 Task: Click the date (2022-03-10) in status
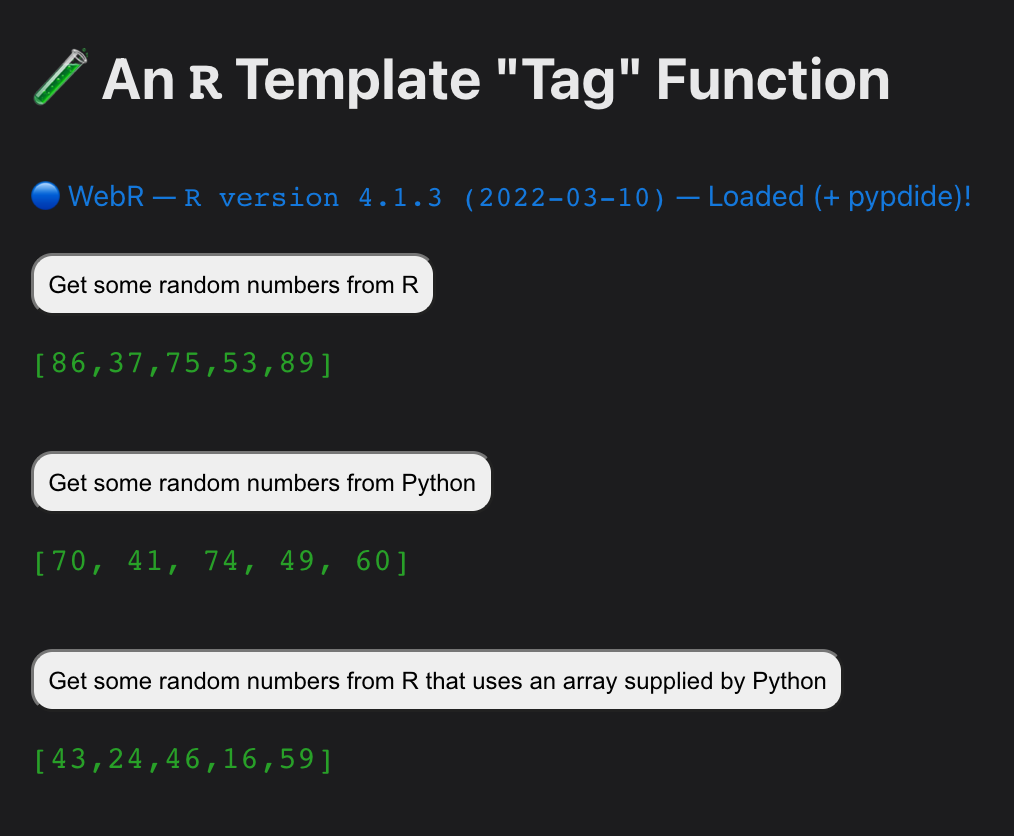pyautogui.click(x=564, y=198)
